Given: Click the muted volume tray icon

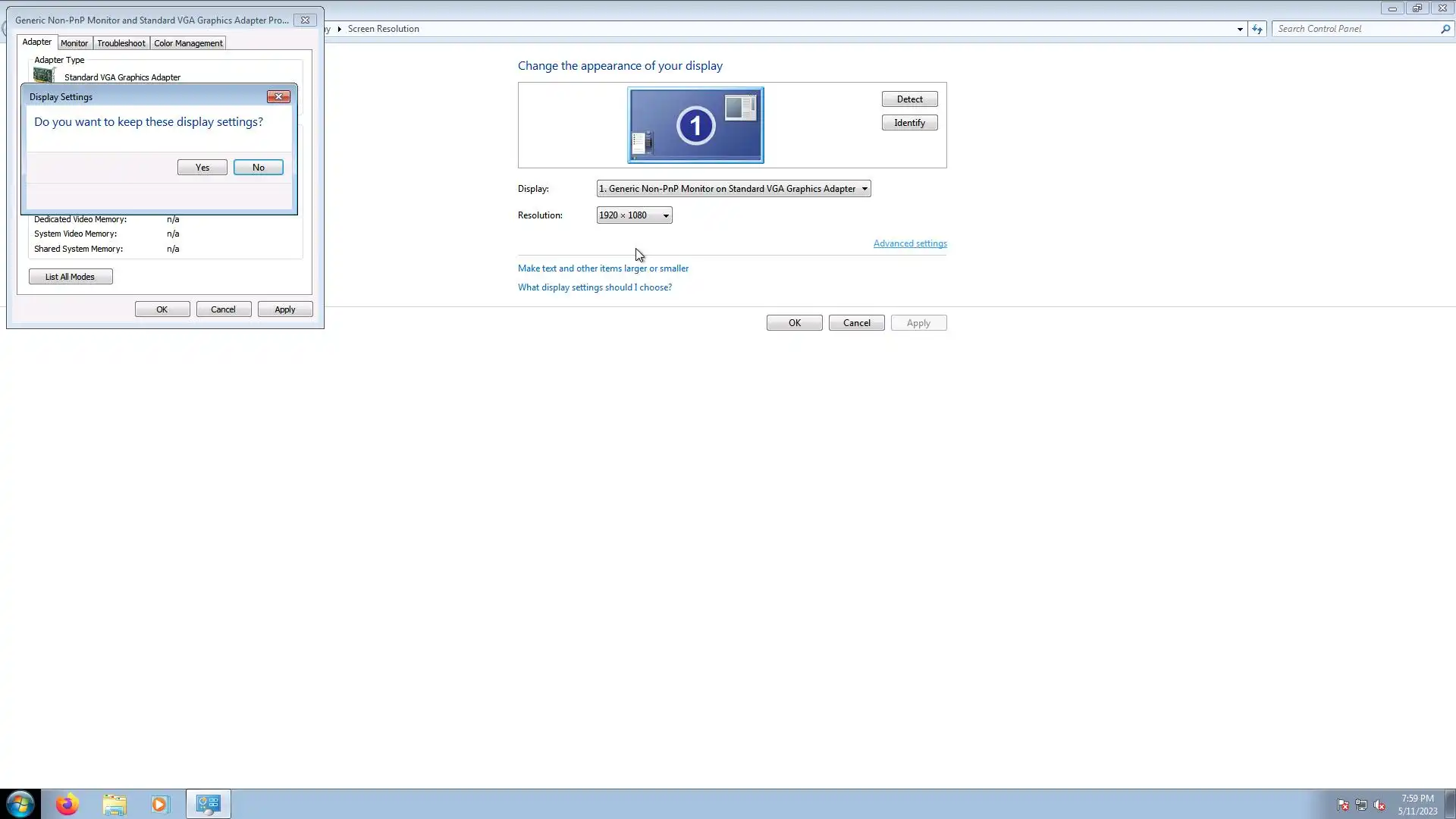Looking at the screenshot, I should [1379, 805].
